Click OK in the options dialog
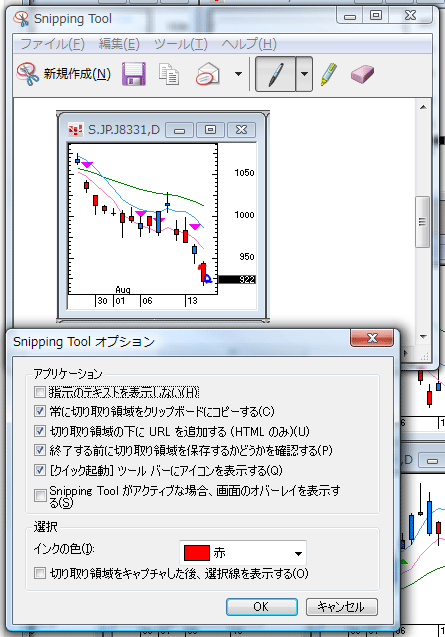The width and height of the screenshot is (445, 637). (x=261, y=607)
